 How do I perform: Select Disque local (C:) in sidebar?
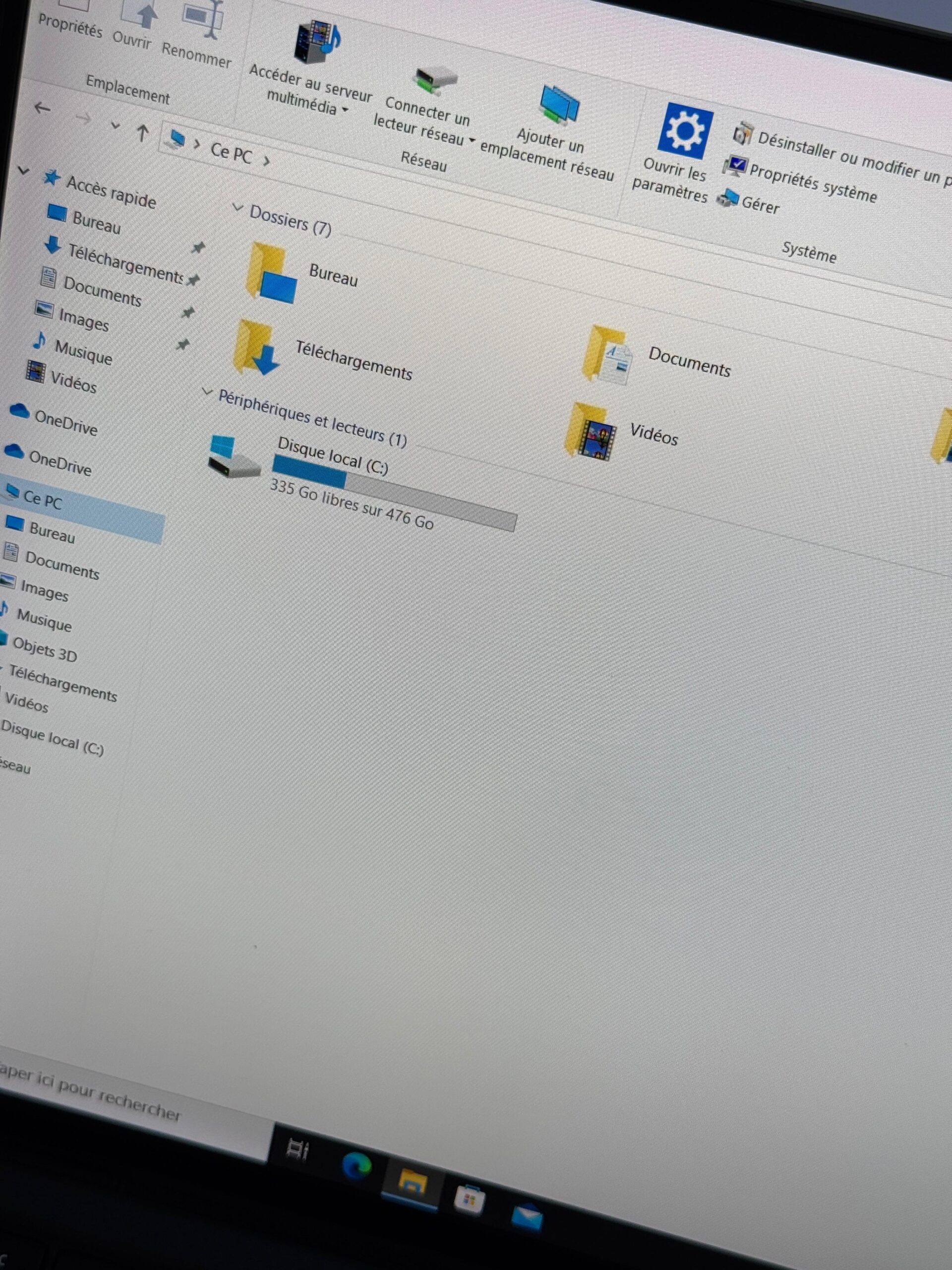point(52,738)
